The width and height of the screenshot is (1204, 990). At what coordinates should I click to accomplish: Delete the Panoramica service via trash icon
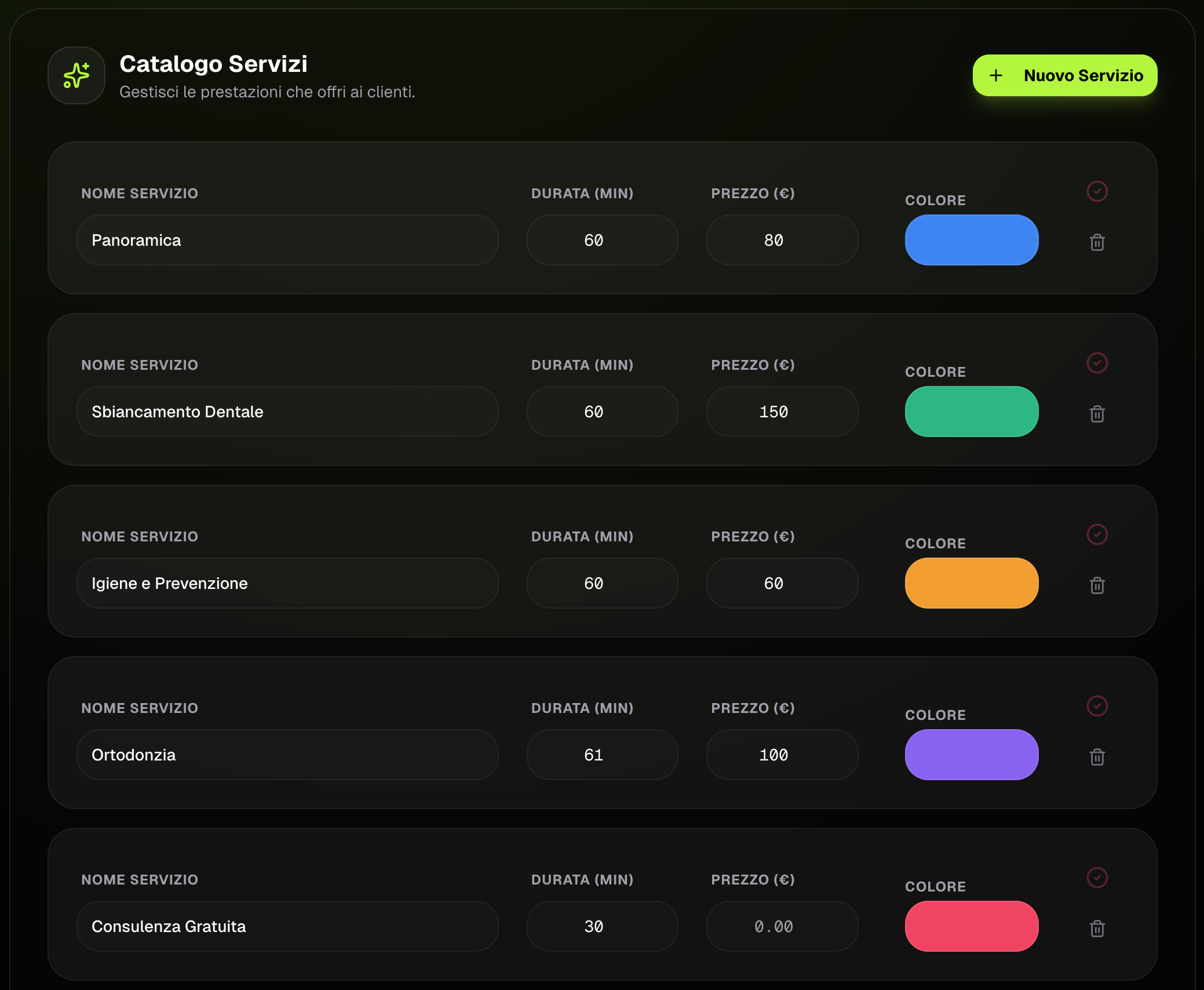1097,242
